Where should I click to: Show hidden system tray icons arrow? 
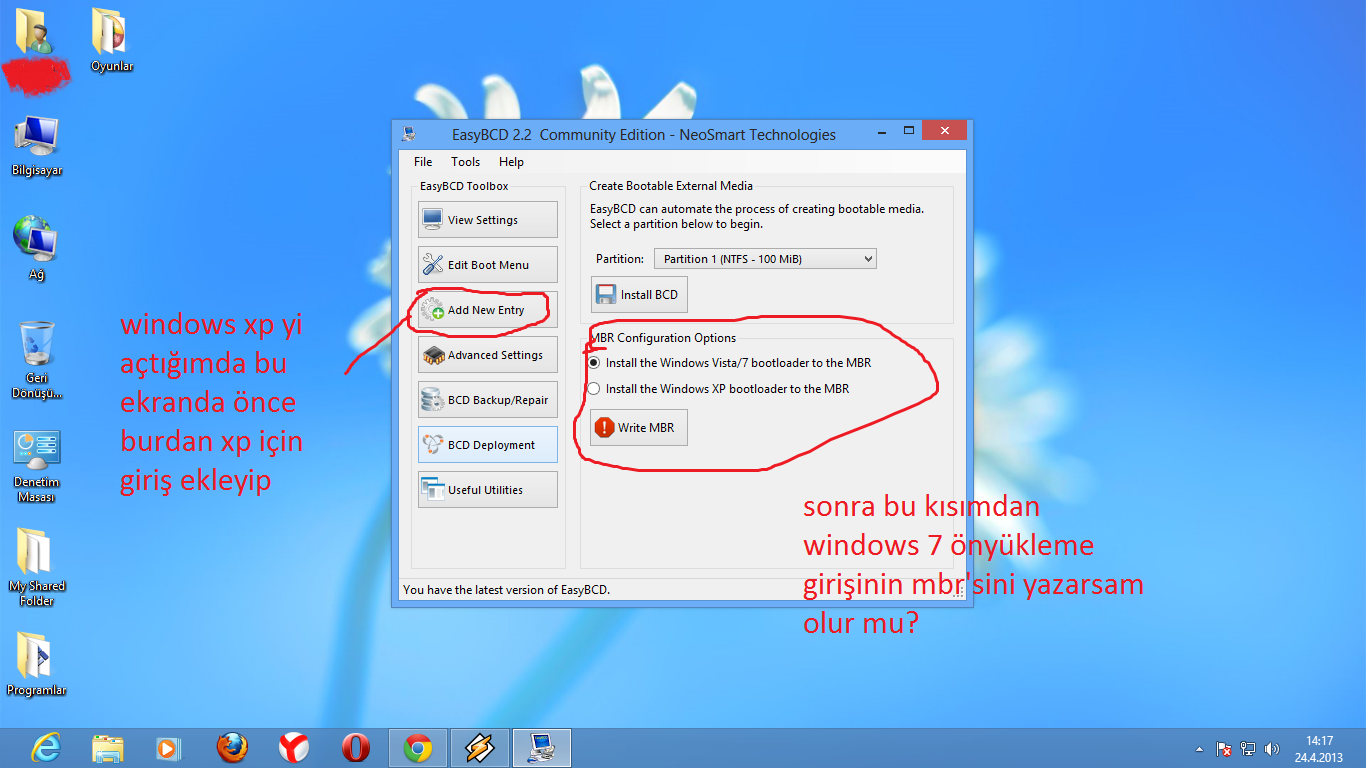coord(1199,749)
